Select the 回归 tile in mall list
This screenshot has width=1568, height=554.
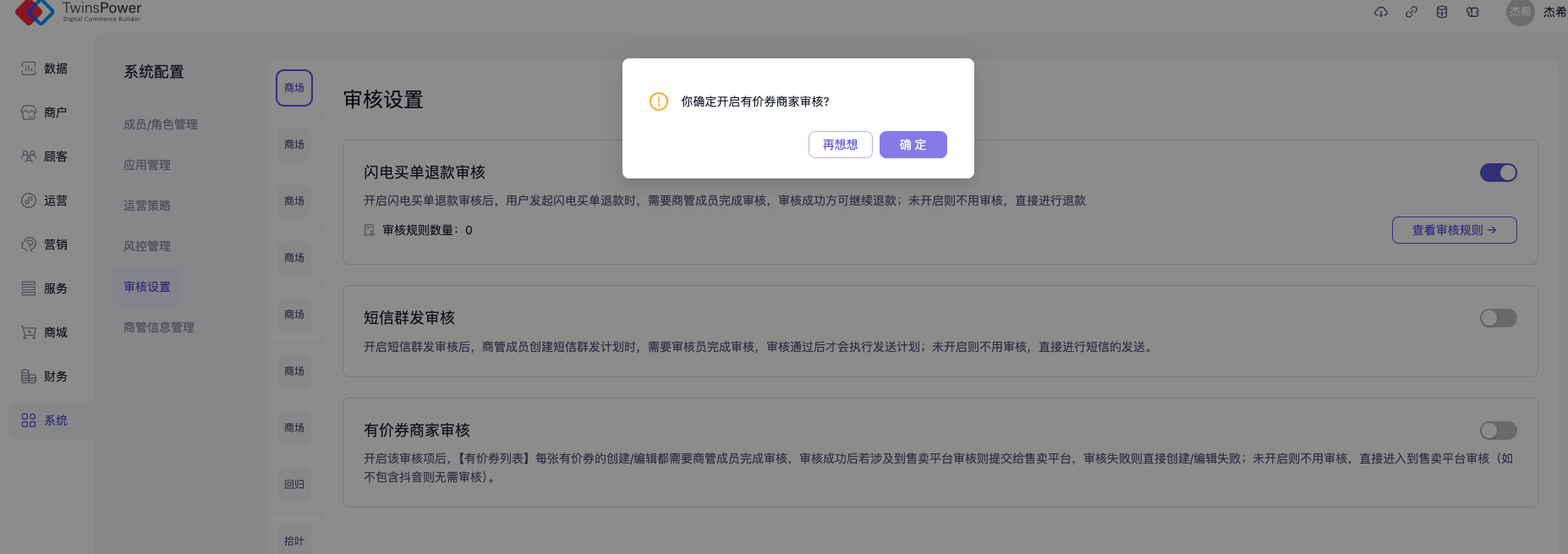coord(294,485)
